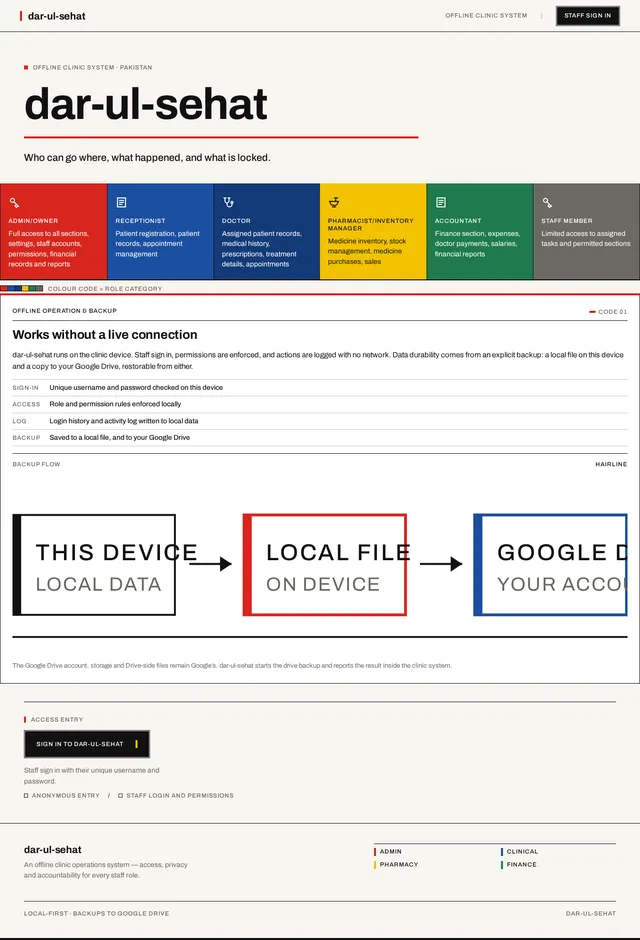The height and width of the screenshot is (940, 640).
Task: Click Local-first backups to Google Drive text
Action: (x=96, y=914)
